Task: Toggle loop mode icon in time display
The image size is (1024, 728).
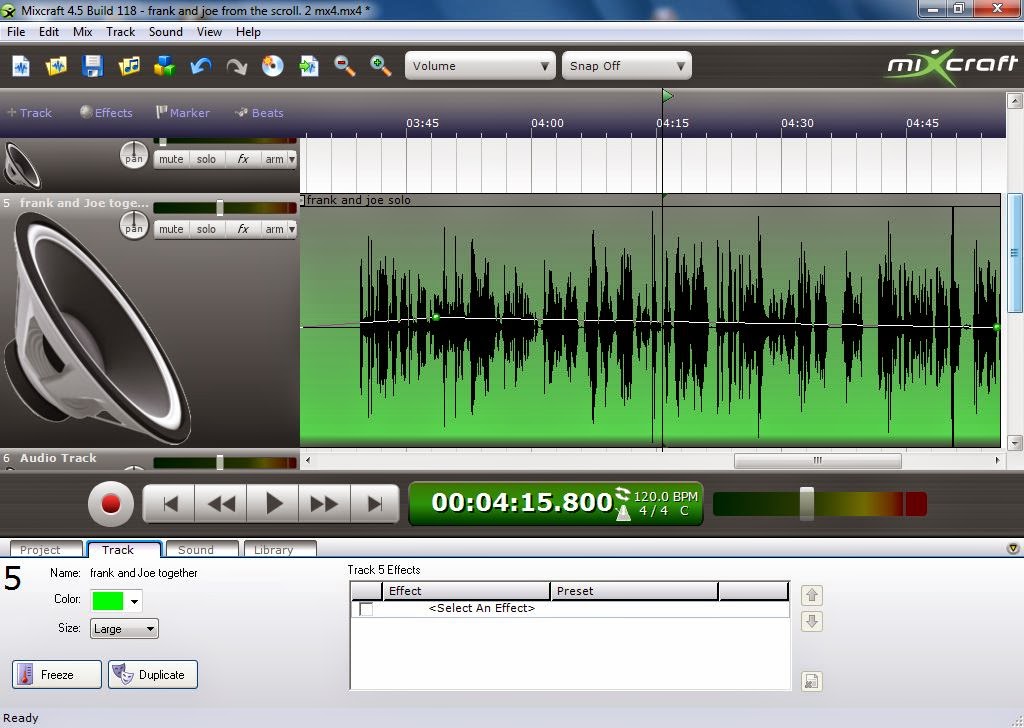Action: (624, 495)
